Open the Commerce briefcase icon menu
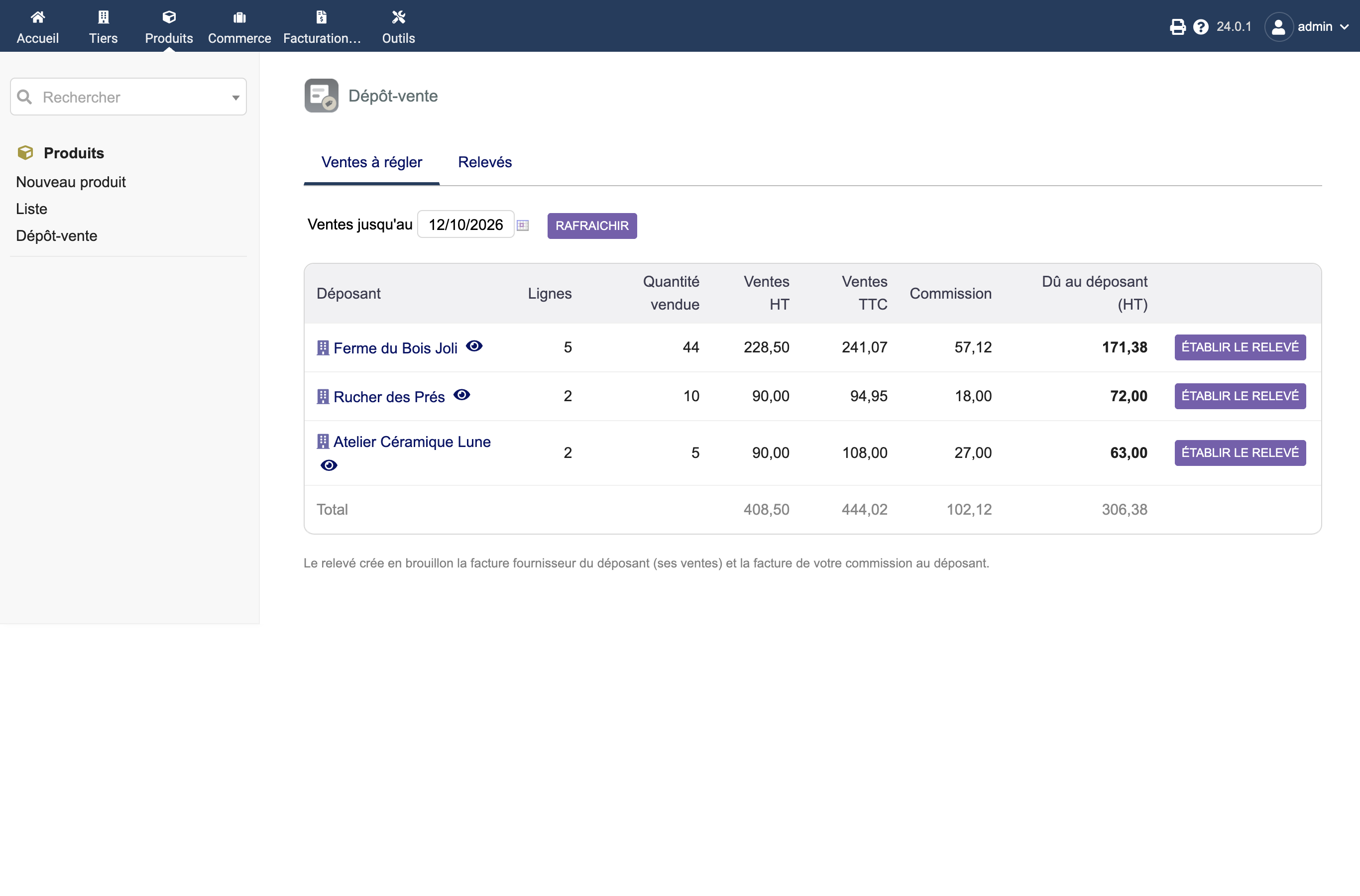Image resolution: width=1360 pixels, height=896 pixels. pos(239,18)
